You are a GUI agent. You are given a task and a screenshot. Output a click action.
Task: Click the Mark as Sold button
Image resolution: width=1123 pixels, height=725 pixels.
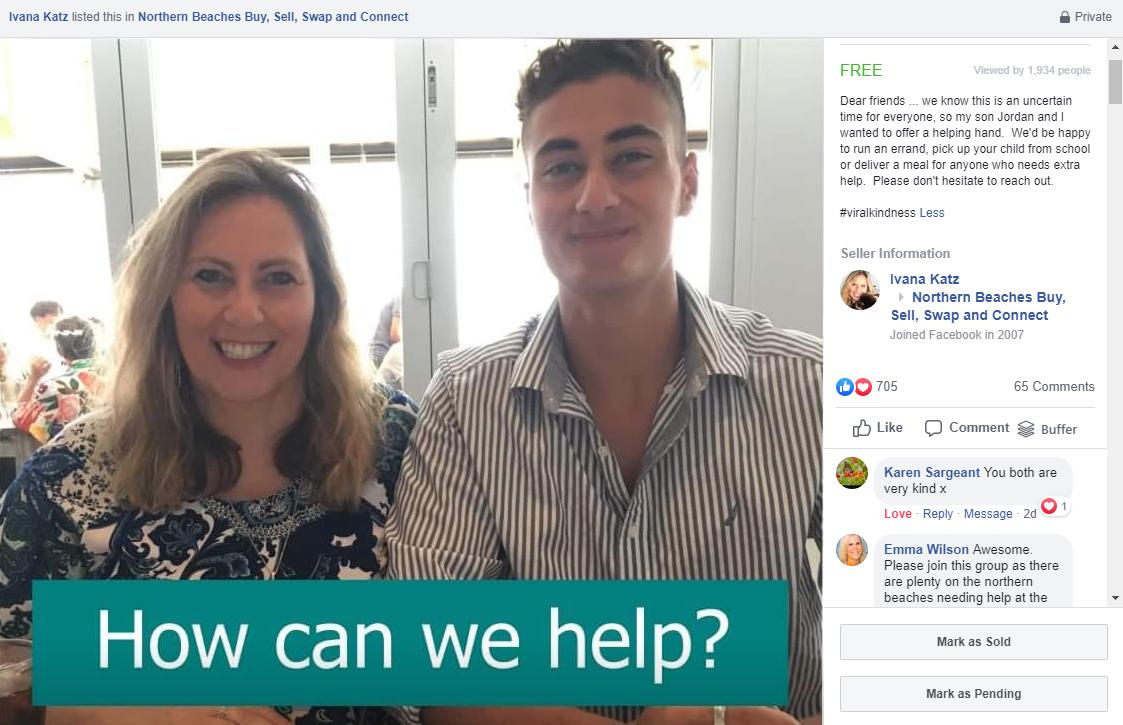coord(974,642)
